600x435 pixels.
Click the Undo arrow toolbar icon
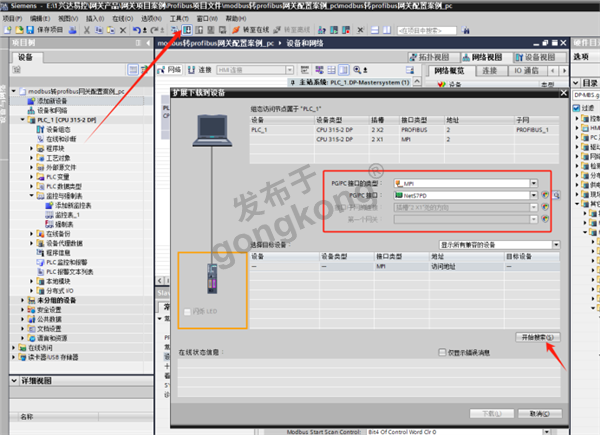coord(138,30)
